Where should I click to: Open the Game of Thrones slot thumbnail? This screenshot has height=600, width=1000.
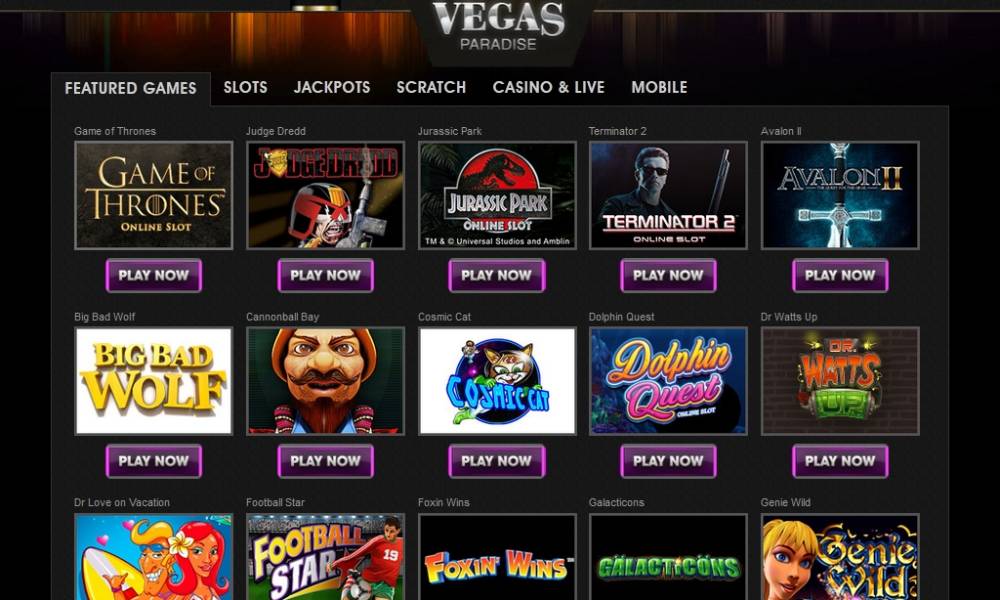[x=154, y=195]
